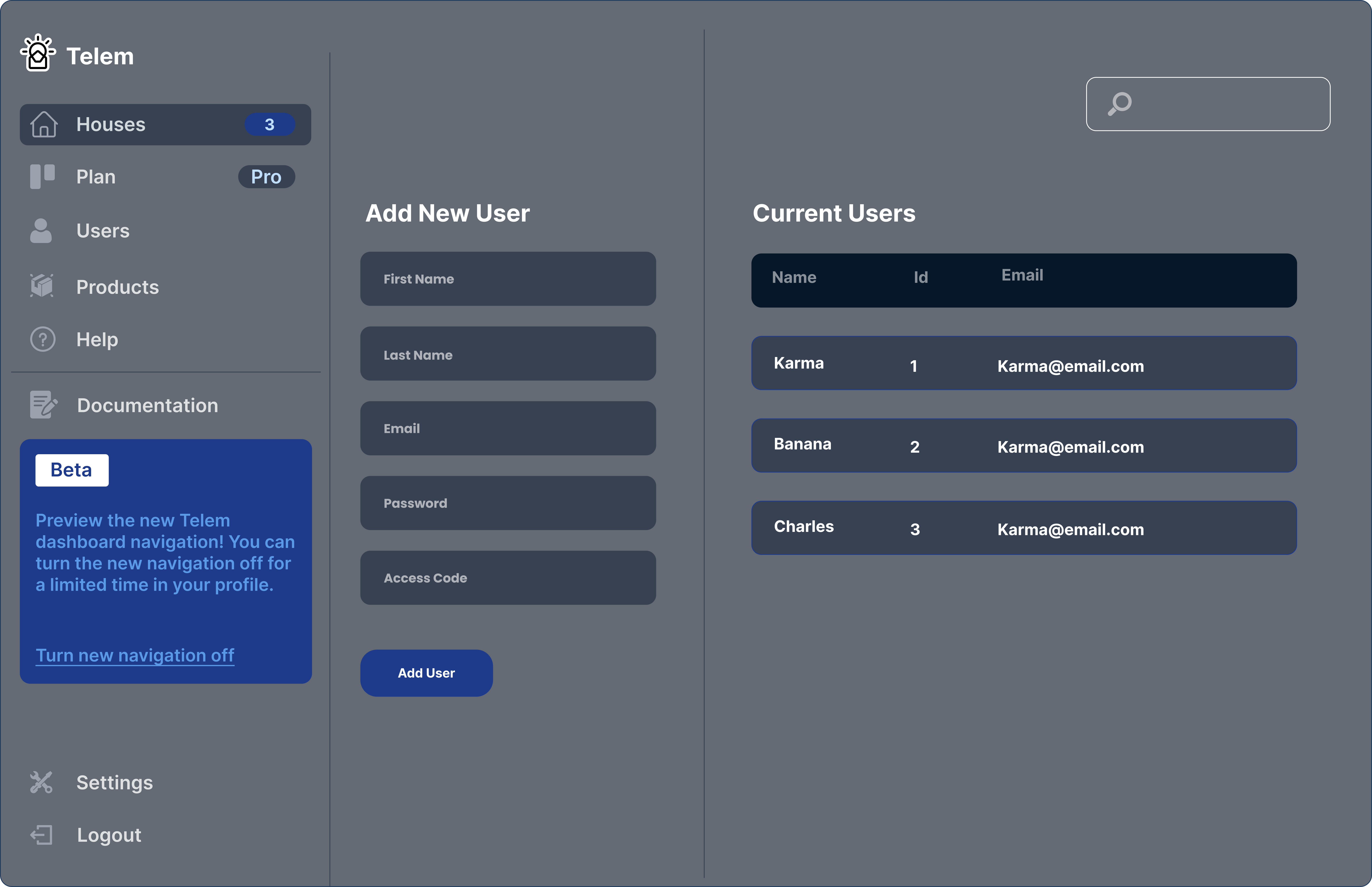Image resolution: width=1372 pixels, height=887 pixels.
Task: Focus the Access Code field
Action: [508, 578]
